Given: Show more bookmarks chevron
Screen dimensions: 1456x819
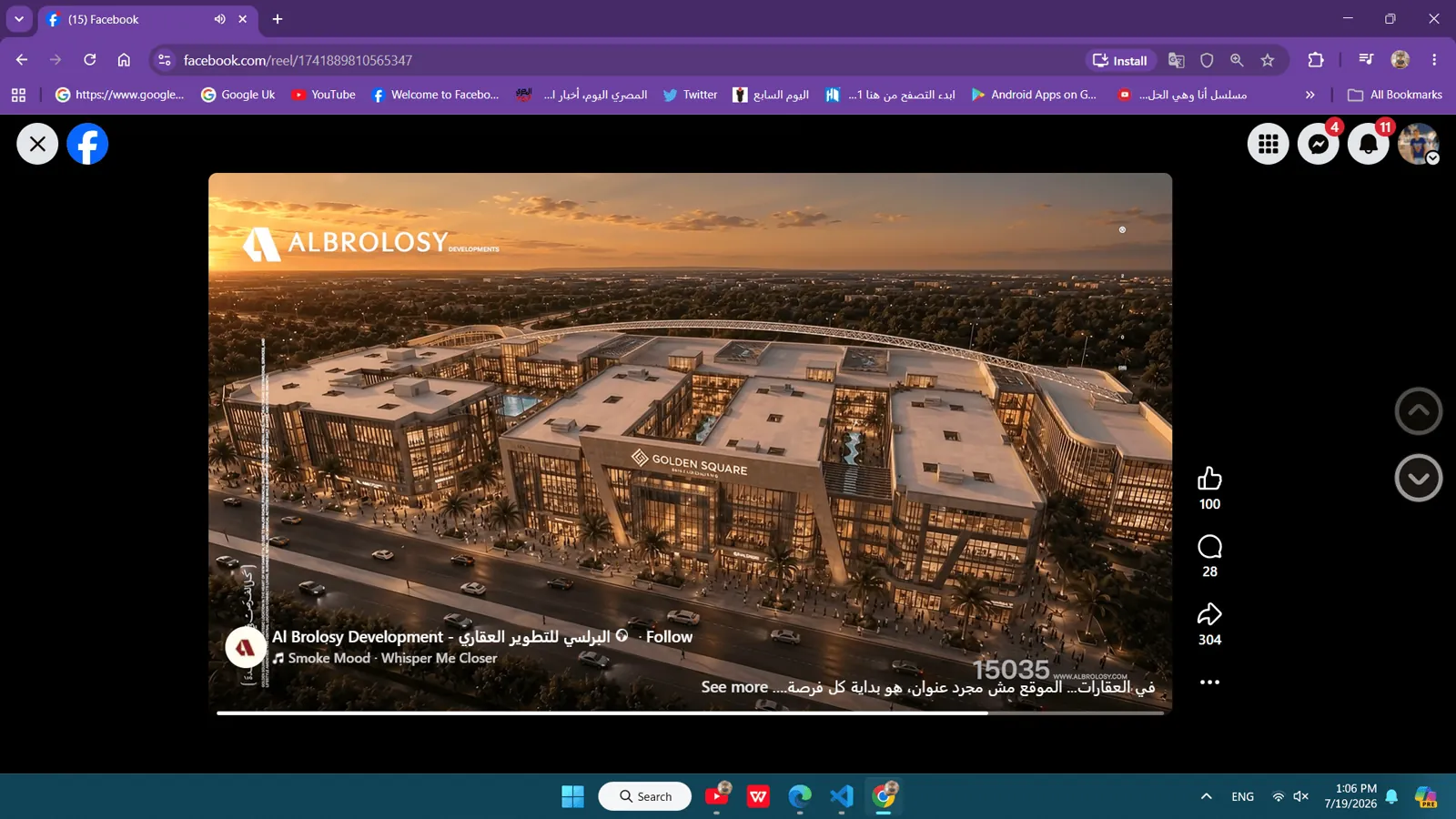Looking at the screenshot, I should [x=1310, y=95].
